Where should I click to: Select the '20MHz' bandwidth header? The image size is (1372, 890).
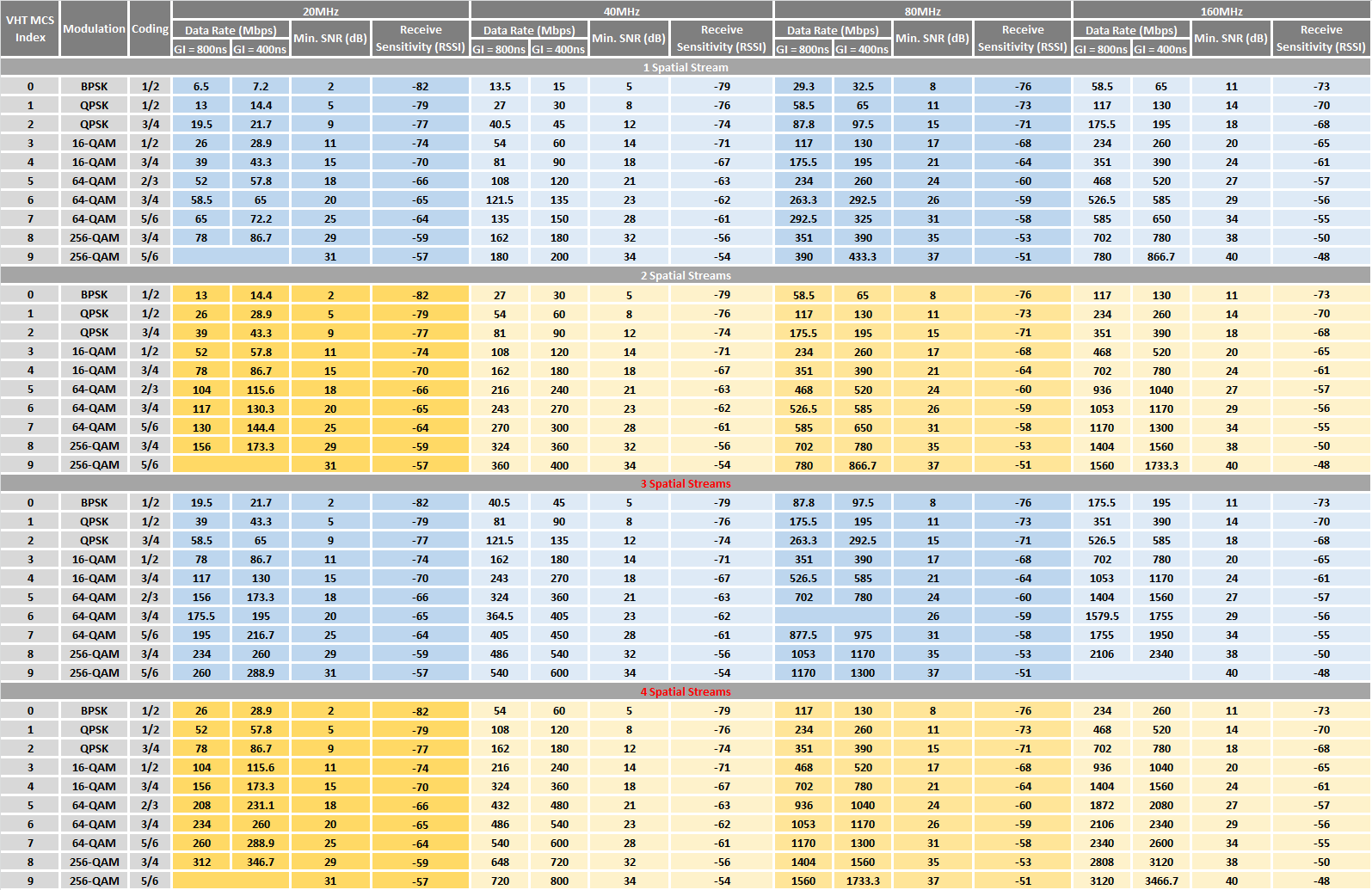pos(321,11)
